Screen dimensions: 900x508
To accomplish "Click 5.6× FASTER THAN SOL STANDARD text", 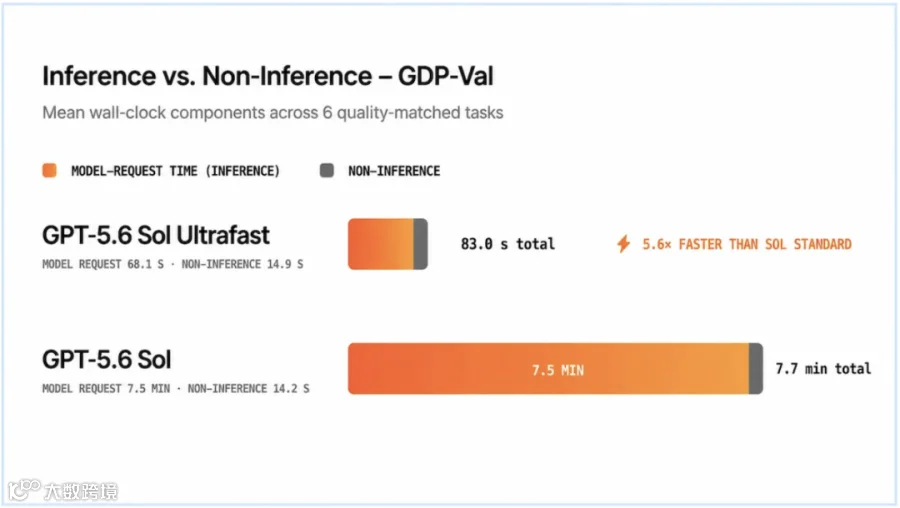I will click(x=747, y=245).
